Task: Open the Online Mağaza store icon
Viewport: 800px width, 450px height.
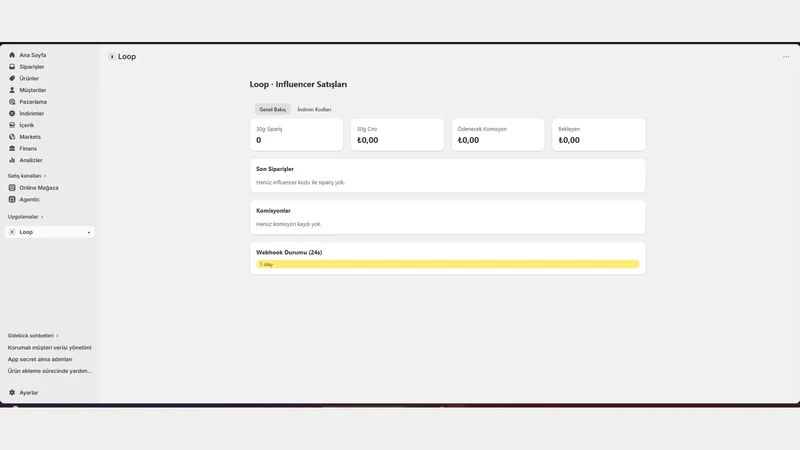Action: point(12,188)
